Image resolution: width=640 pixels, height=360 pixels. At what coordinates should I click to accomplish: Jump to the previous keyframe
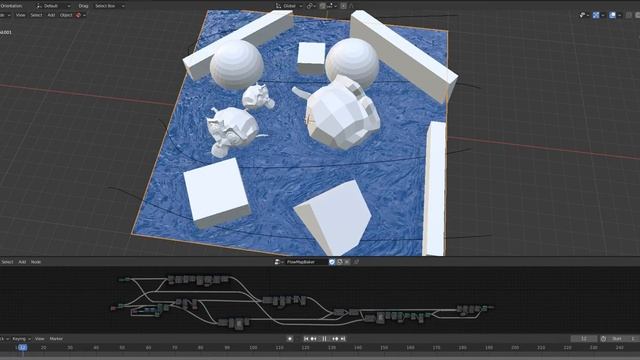pos(313,339)
